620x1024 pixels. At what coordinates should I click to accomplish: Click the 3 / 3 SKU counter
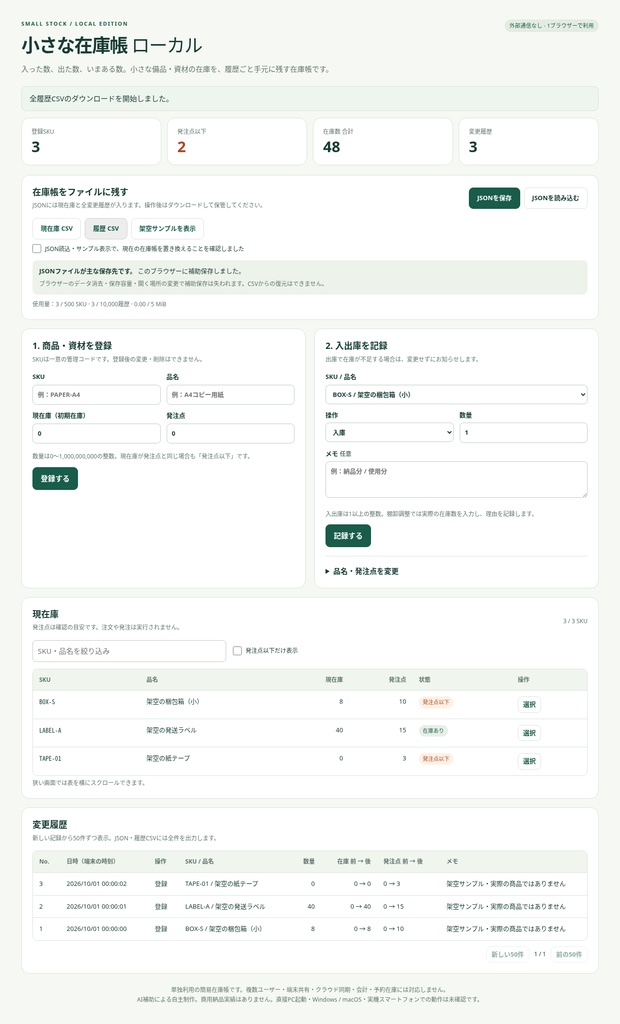pyautogui.click(x=575, y=621)
